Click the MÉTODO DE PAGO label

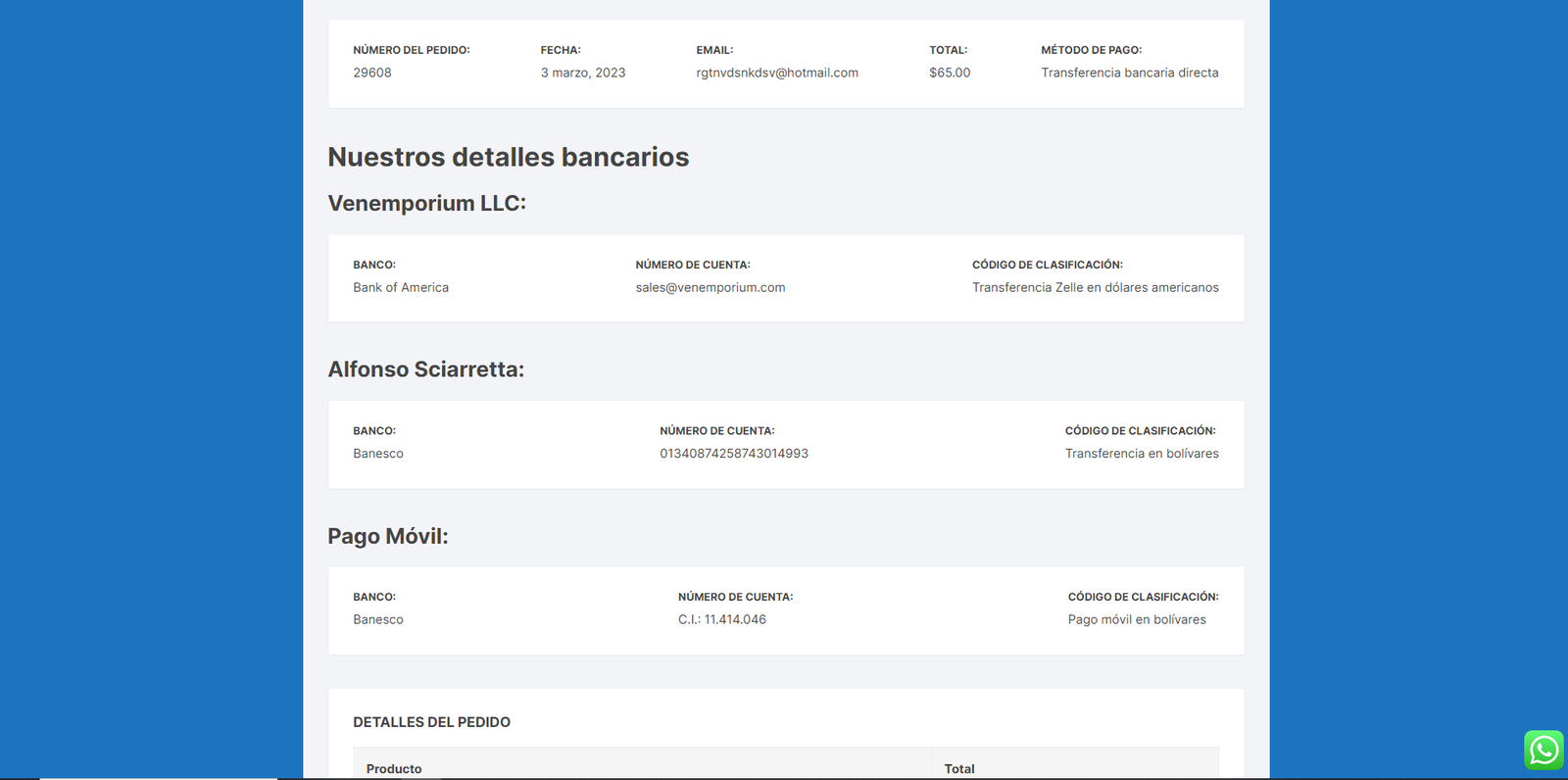[x=1092, y=50]
